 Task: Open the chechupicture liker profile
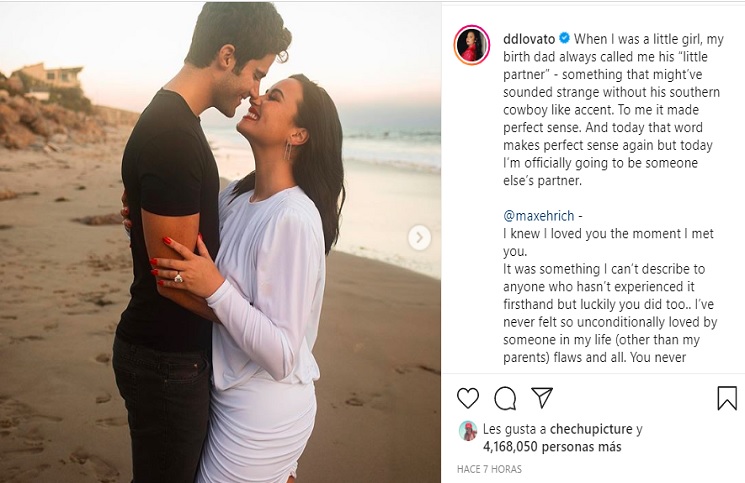pos(591,429)
